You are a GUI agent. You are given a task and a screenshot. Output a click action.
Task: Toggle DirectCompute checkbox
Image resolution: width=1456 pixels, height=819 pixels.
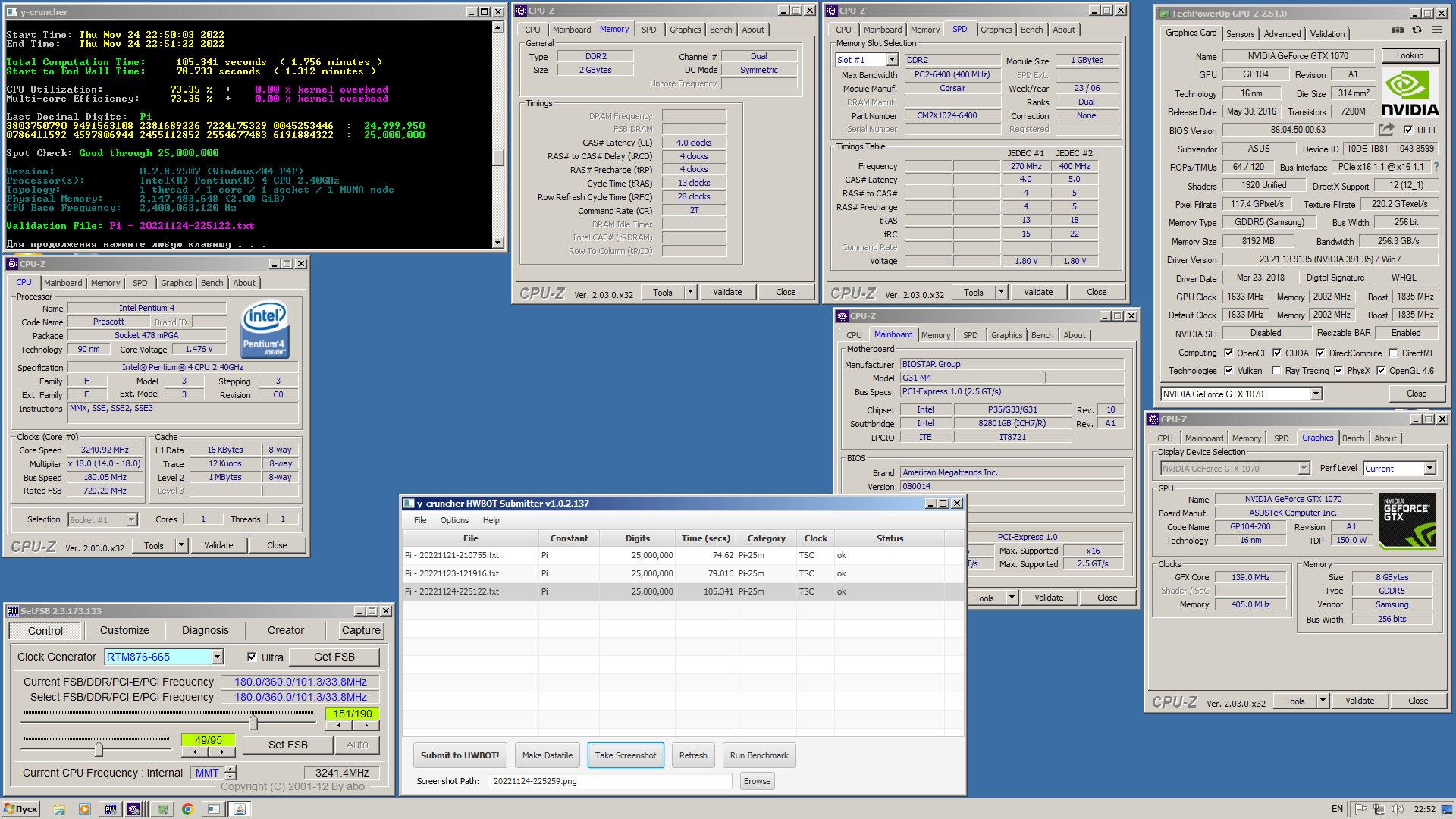1320,353
